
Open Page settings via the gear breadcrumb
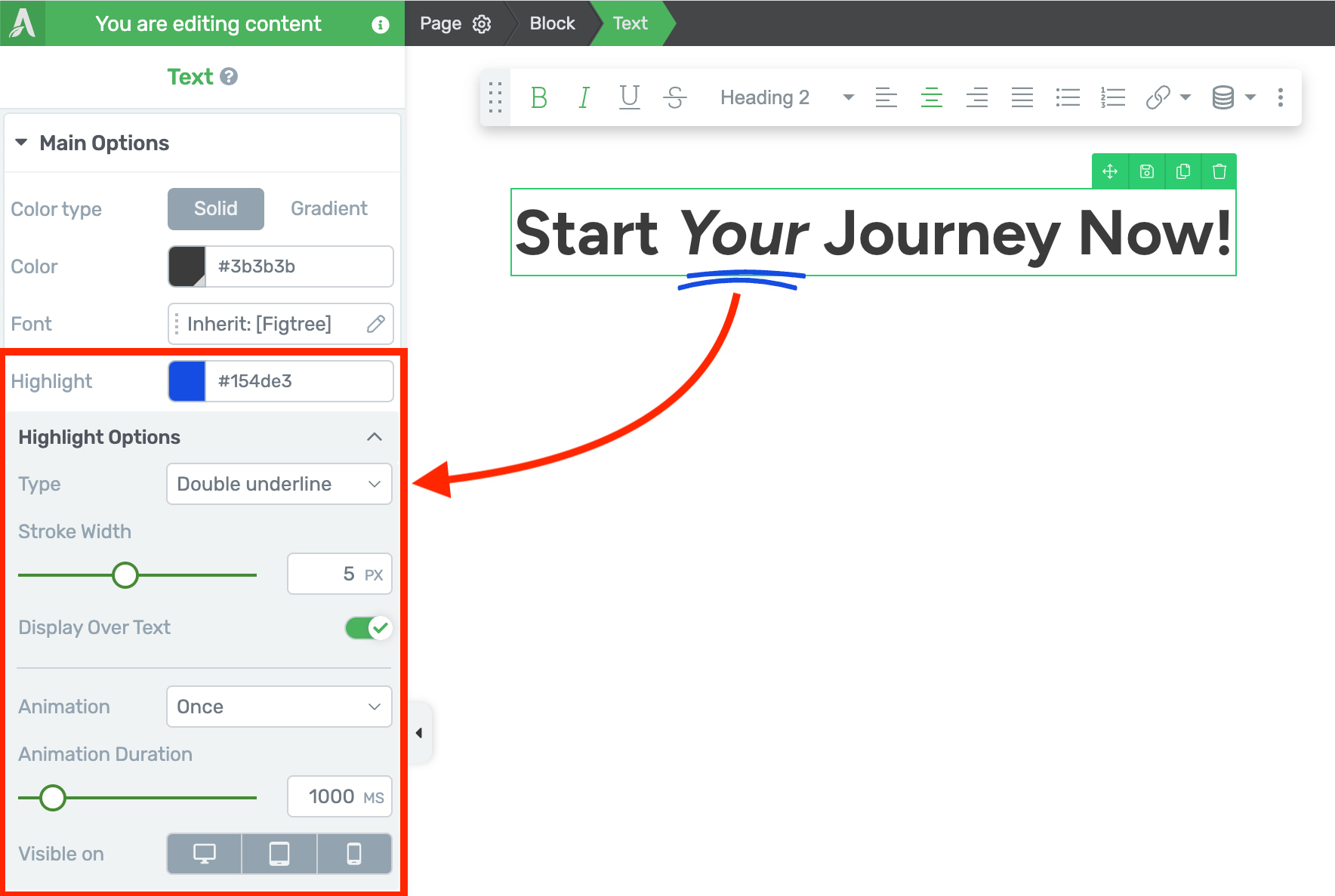483,23
